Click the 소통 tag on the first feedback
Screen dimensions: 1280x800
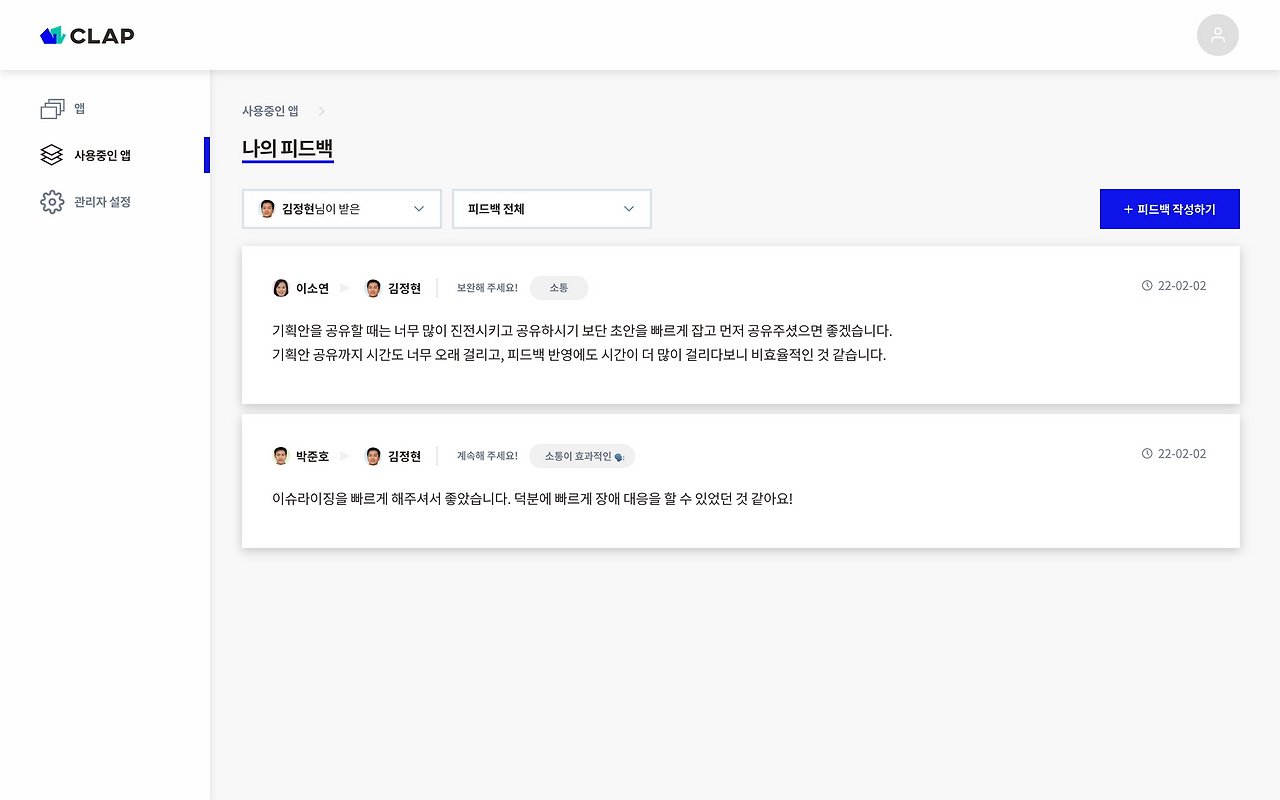[558, 287]
